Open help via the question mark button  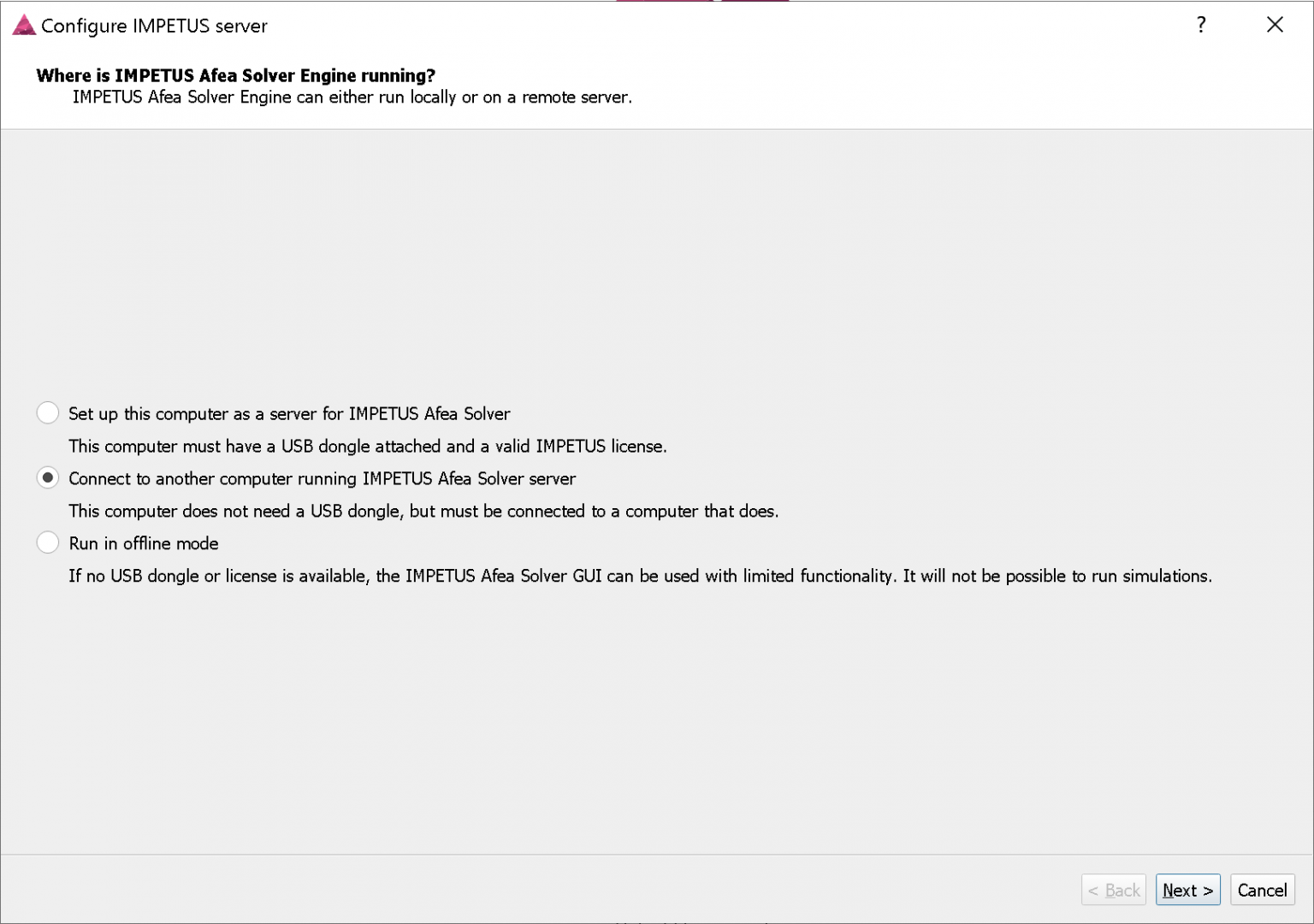(1201, 25)
